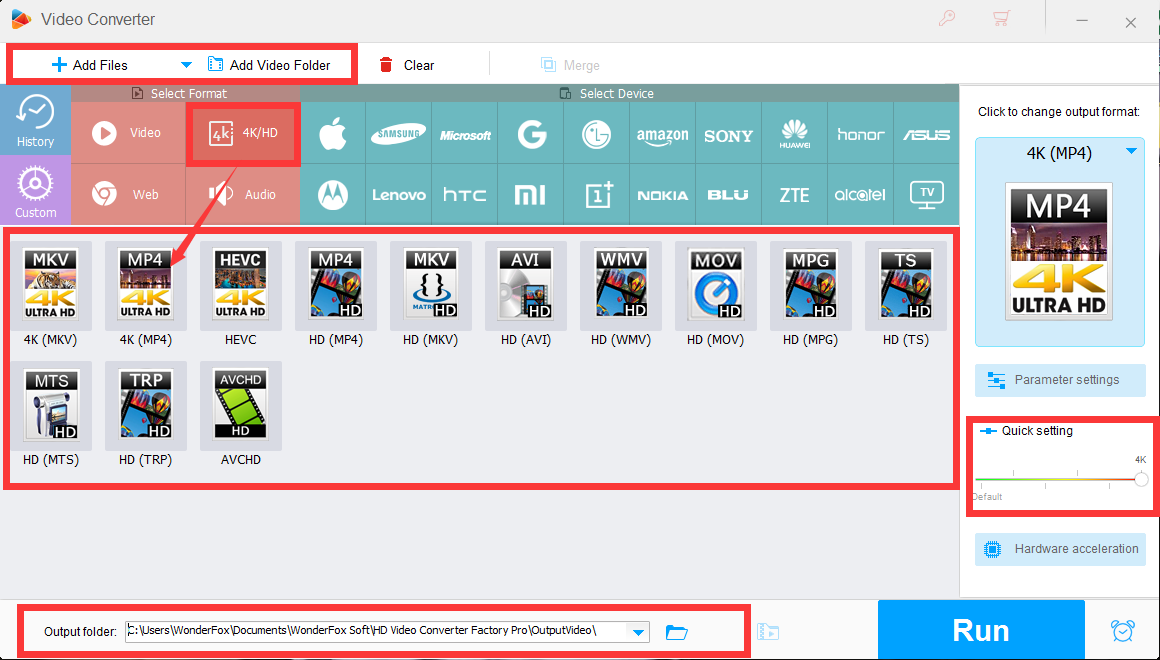Image resolution: width=1160 pixels, height=660 pixels.
Task: Select the Honor device brand
Action: 860,134
